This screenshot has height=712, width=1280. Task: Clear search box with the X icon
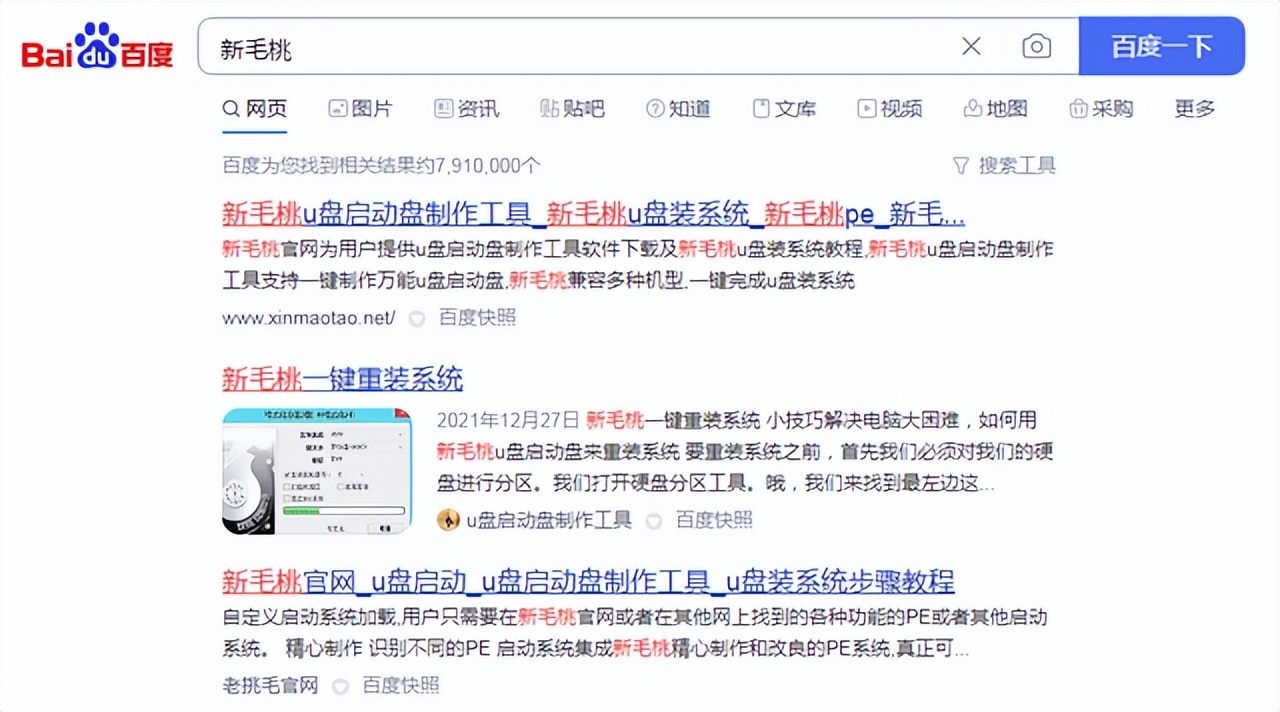click(x=970, y=46)
